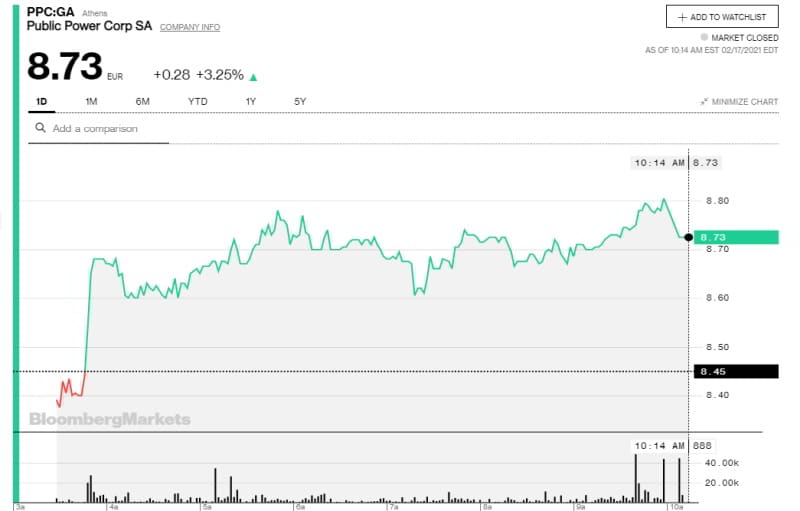The image size is (800, 511).
Task: Click the 10:14 AM price tooltip
Action: (x=676, y=163)
